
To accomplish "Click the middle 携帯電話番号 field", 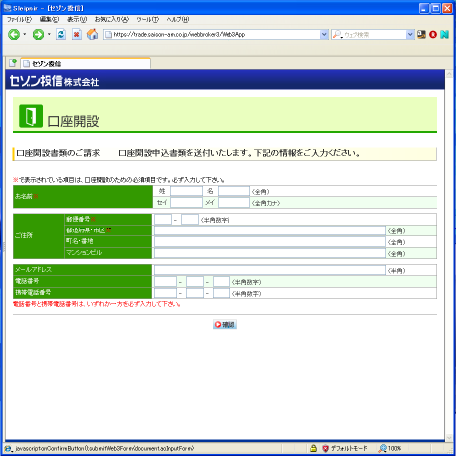I will pyautogui.click(x=195, y=293).
